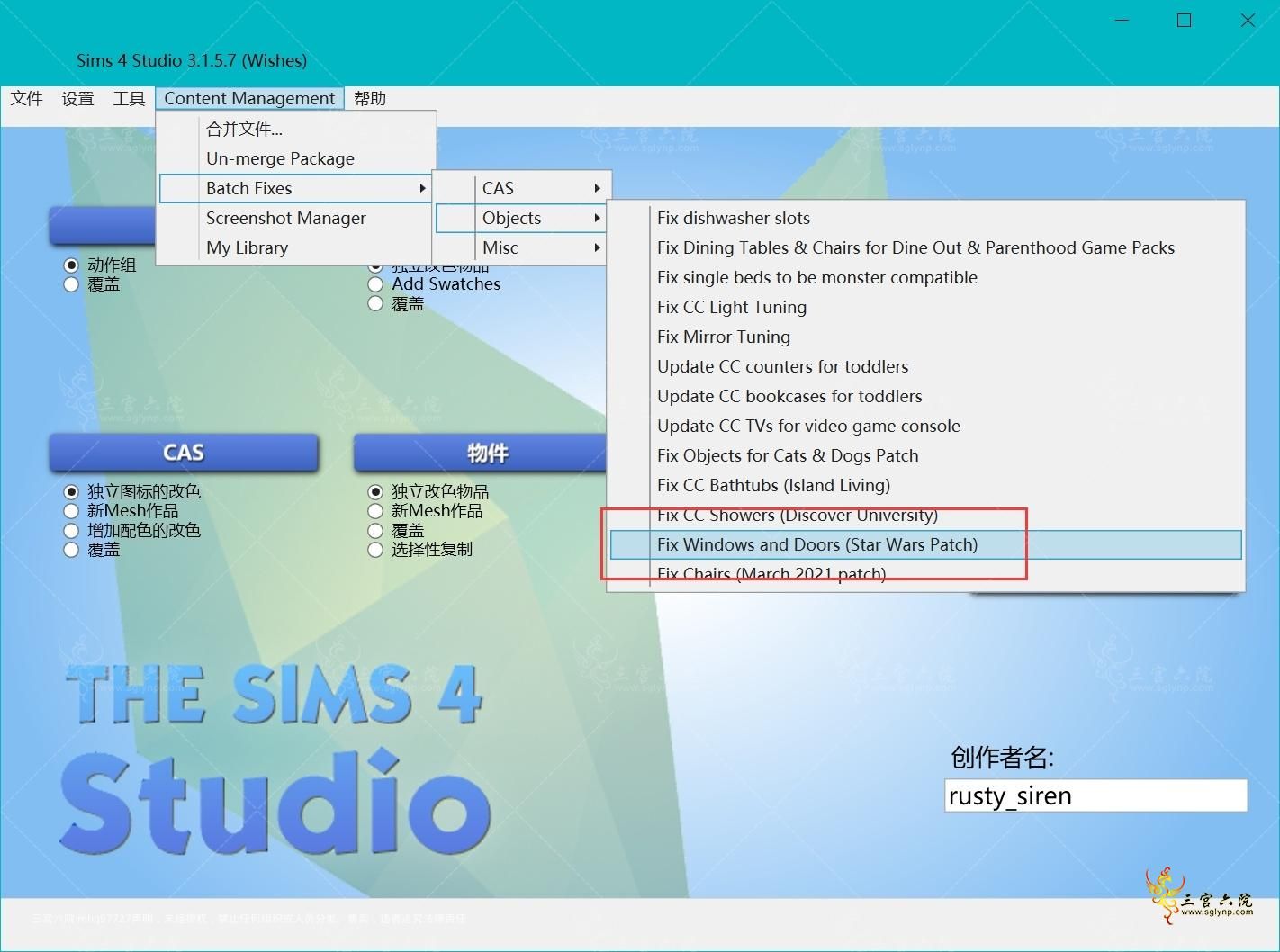The width and height of the screenshot is (1280, 952).
Task: Choose Update CC TVs for video game console
Action: coord(925,426)
